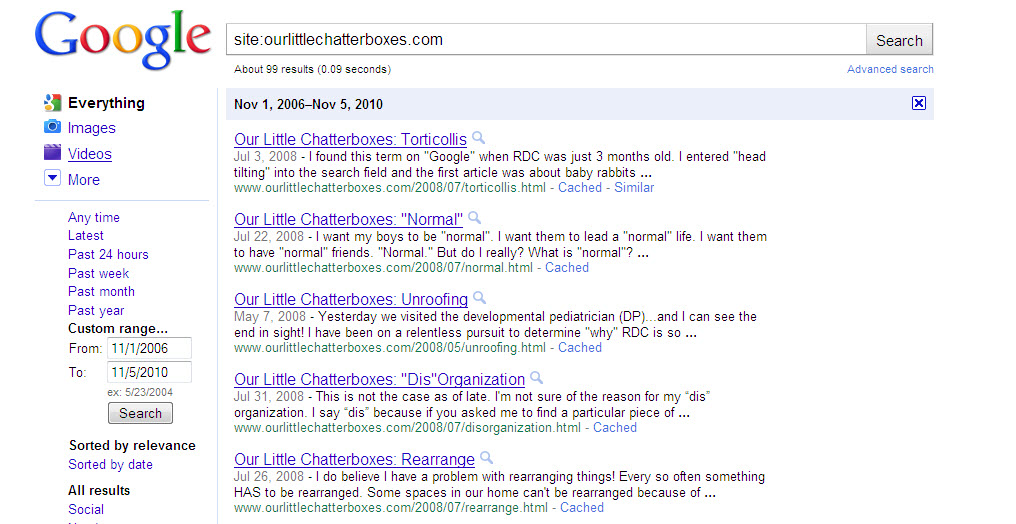
Task: Close the date range filter bar
Action: click(919, 103)
